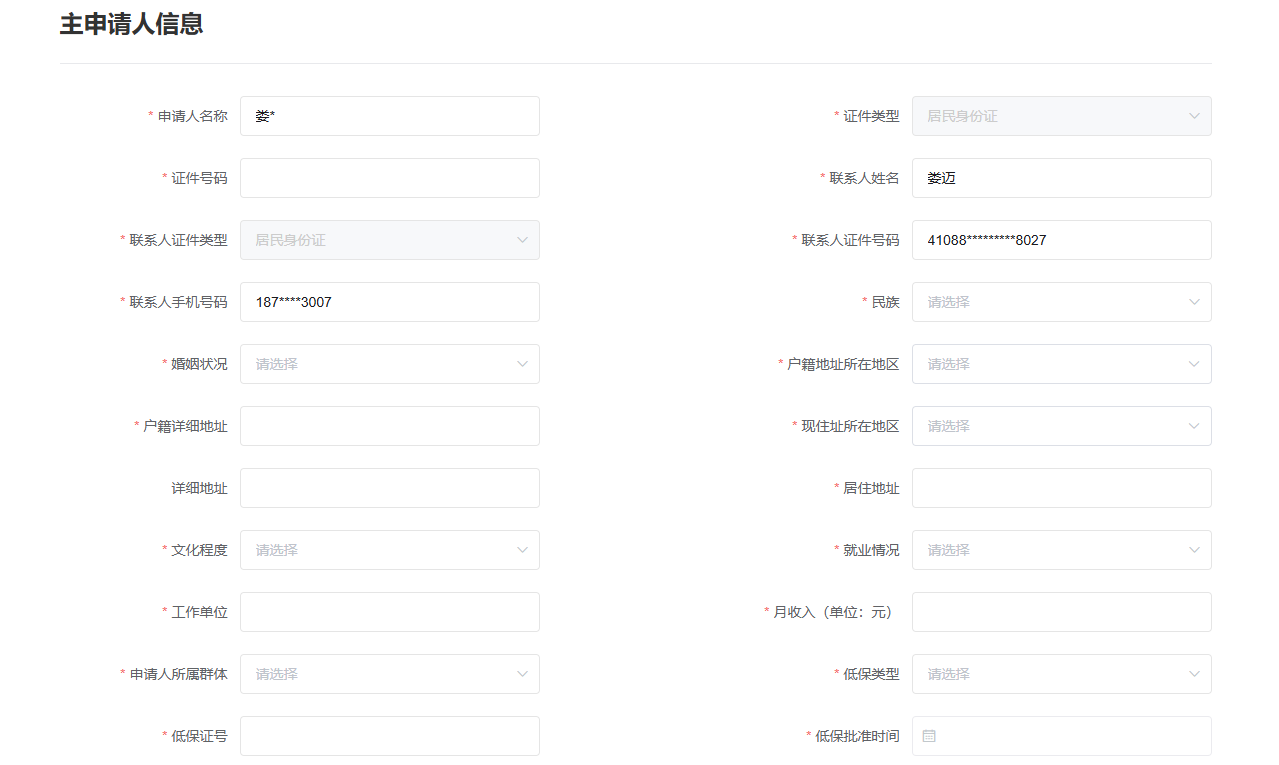Click the chevron arrow of 就业情况 select
Image resolution: width=1279 pixels, height=765 pixels.
point(1194,550)
